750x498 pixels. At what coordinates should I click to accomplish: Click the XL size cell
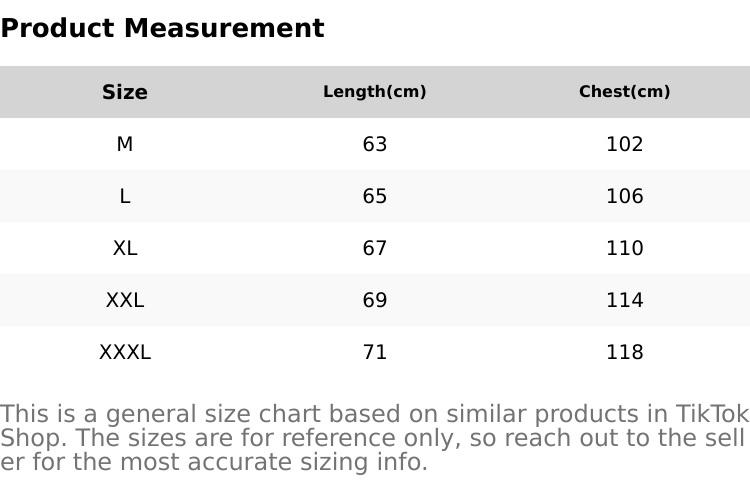(125, 248)
